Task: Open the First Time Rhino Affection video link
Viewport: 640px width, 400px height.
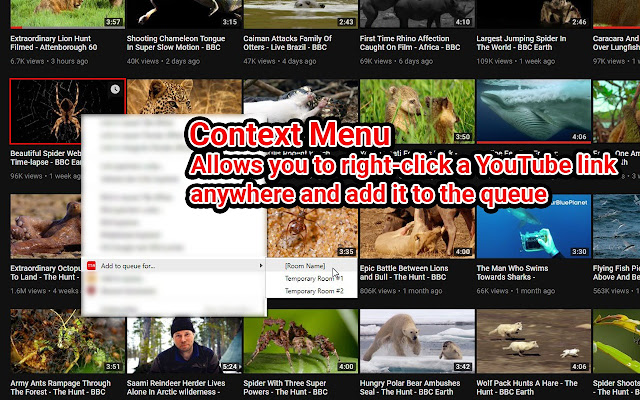Action: pos(410,43)
